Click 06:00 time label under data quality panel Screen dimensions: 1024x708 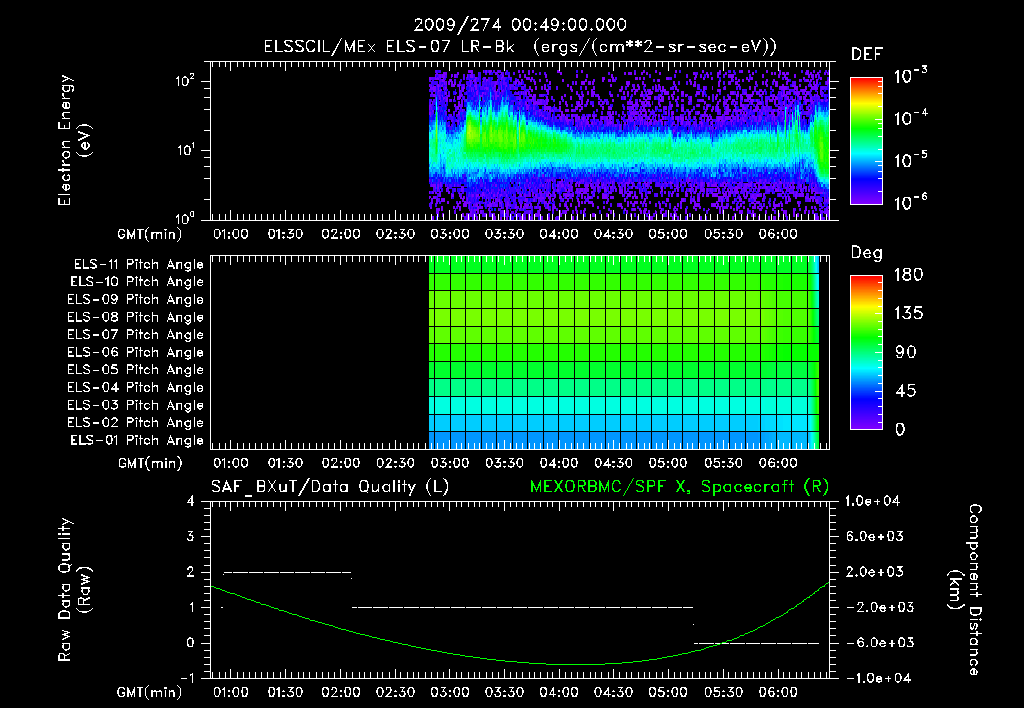pyautogui.click(x=778, y=692)
